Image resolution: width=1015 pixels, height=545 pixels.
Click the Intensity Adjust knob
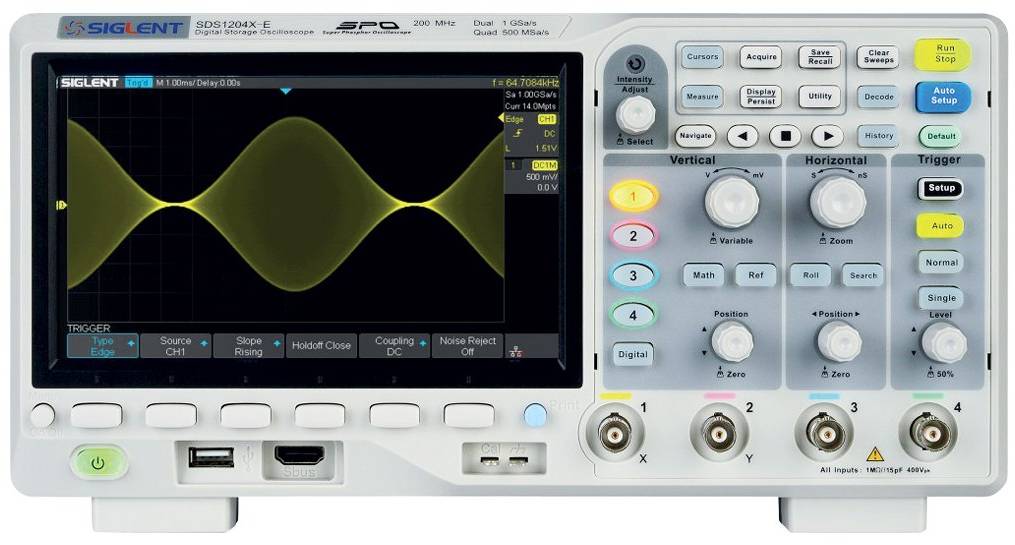tap(635, 115)
